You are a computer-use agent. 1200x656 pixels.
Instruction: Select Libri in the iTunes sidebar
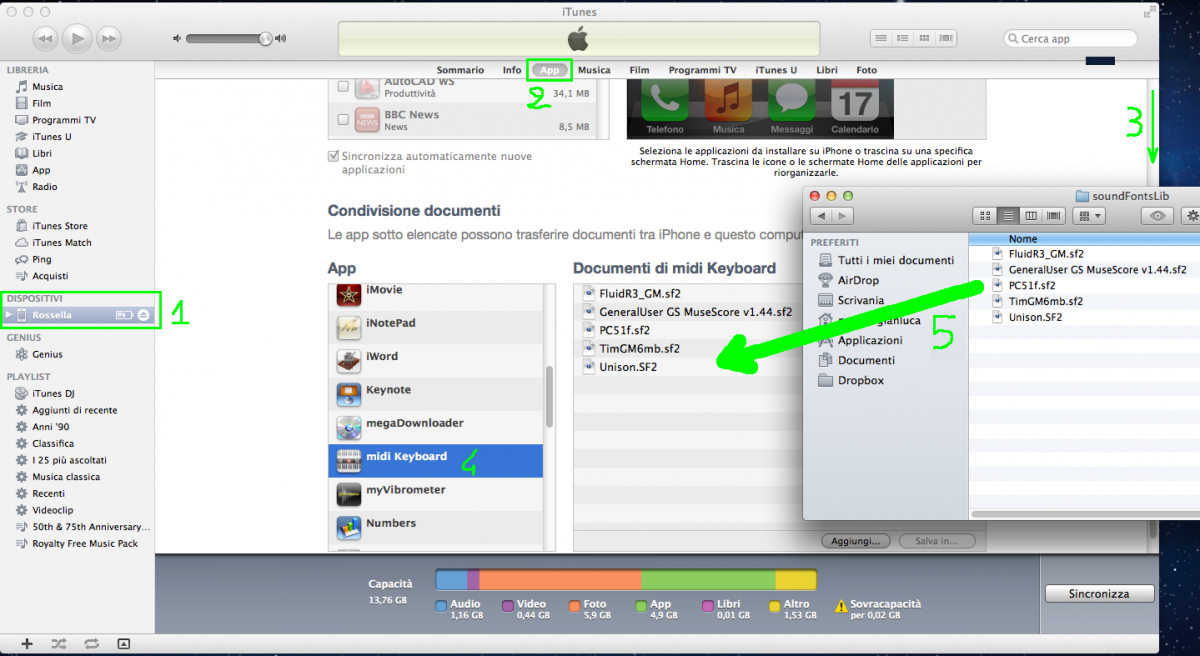[x=41, y=153]
